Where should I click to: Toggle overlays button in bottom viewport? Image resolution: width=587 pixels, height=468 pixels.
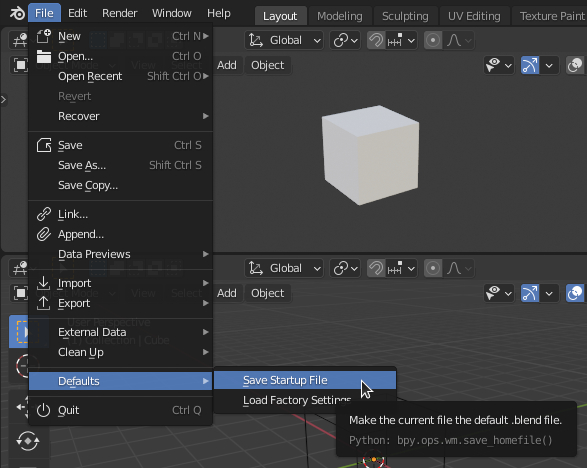[575, 294]
